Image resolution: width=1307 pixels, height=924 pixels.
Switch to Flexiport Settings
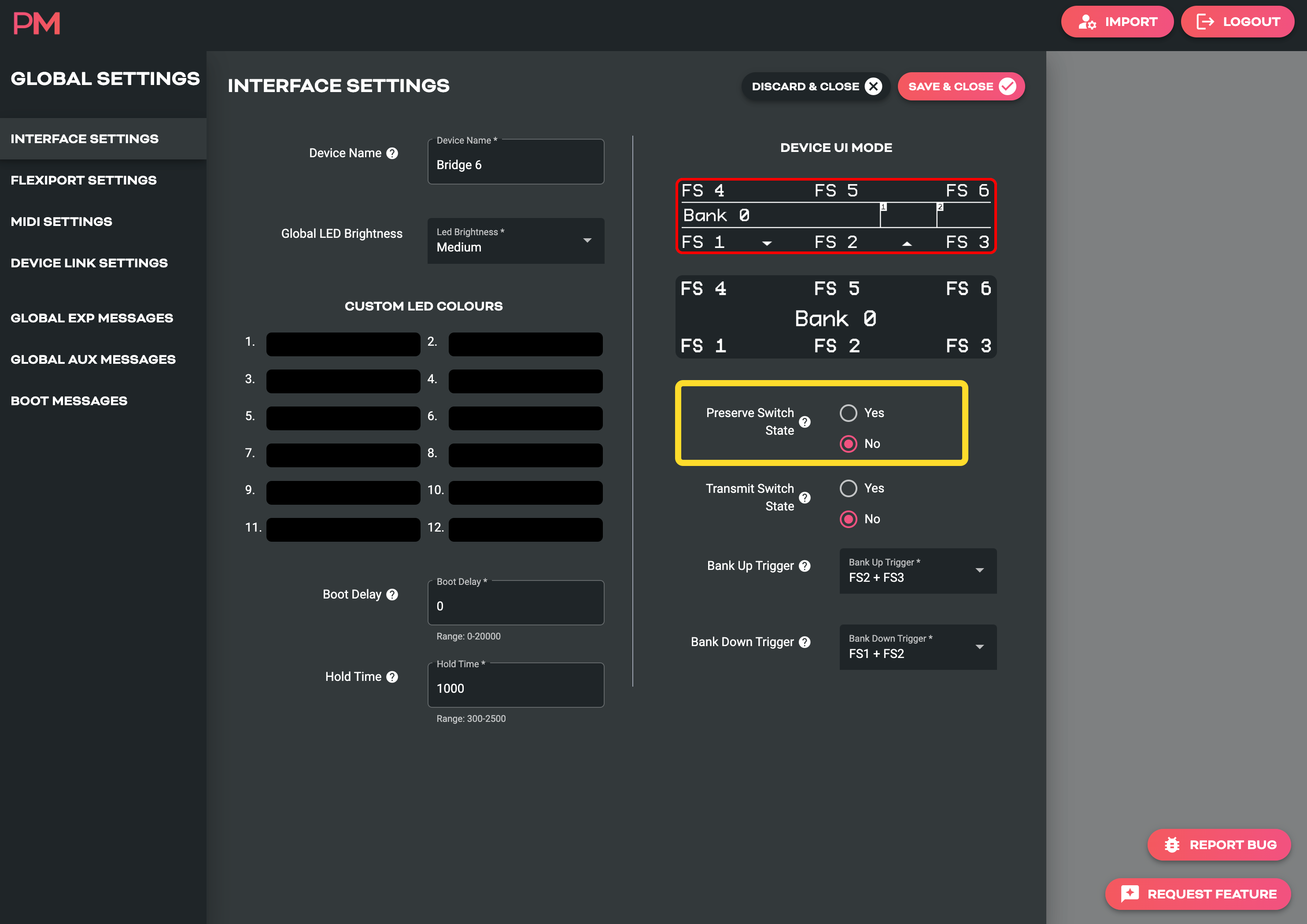coord(84,180)
